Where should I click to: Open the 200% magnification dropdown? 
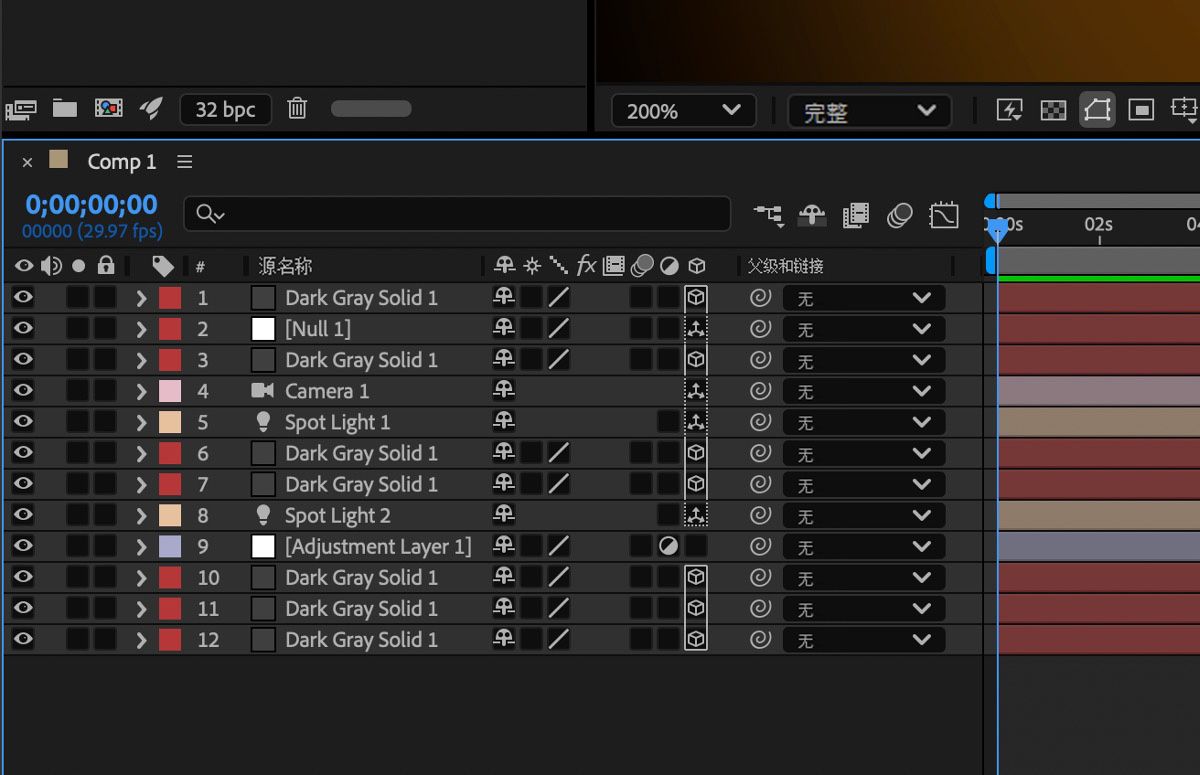(x=683, y=111)
